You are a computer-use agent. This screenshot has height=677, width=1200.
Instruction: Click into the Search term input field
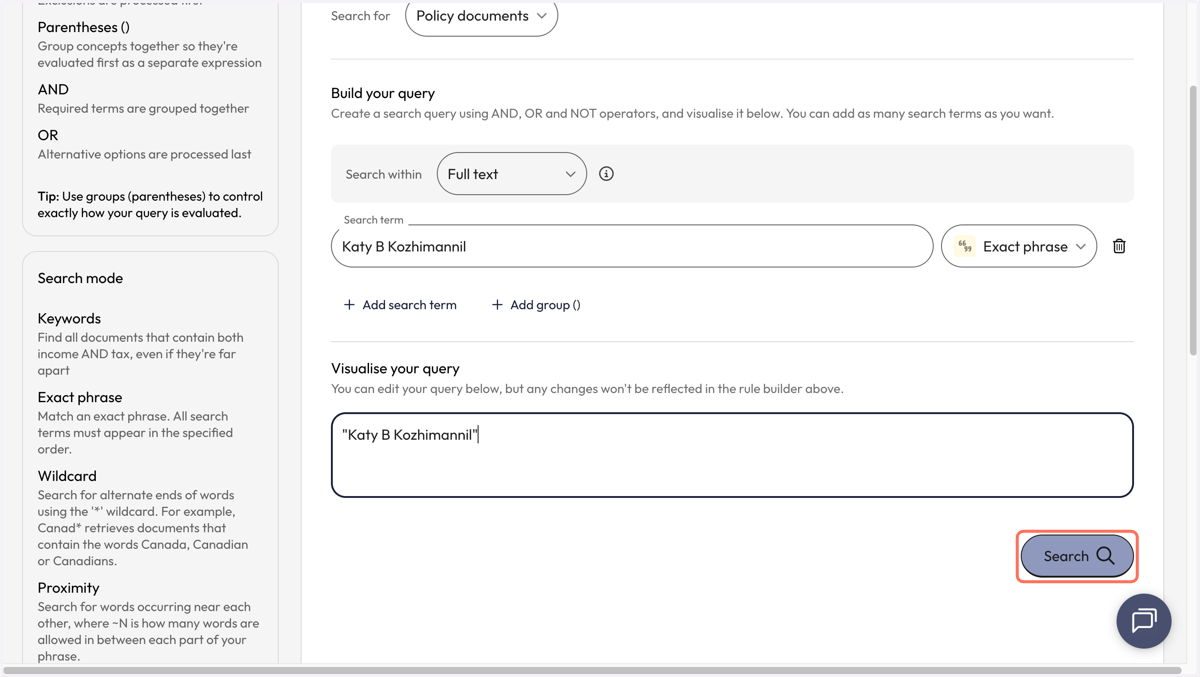pyautogui.click(x=632, y=246)
